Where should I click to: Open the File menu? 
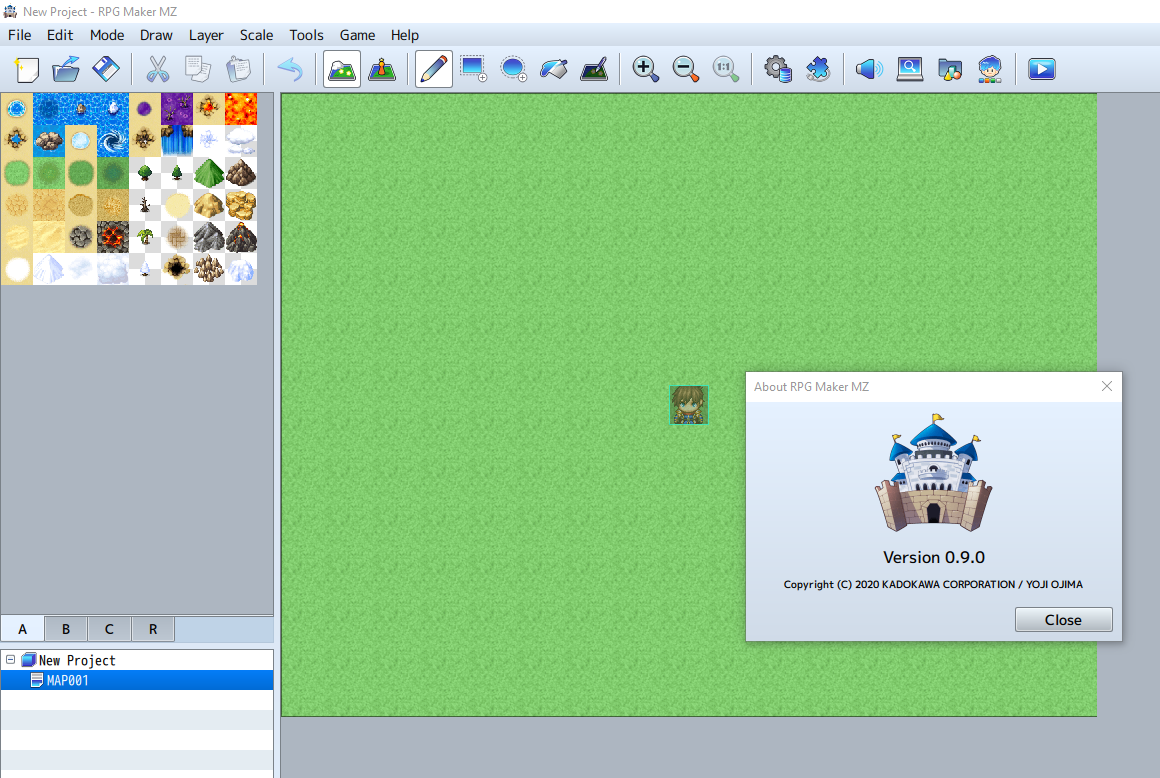coord(19,35)
